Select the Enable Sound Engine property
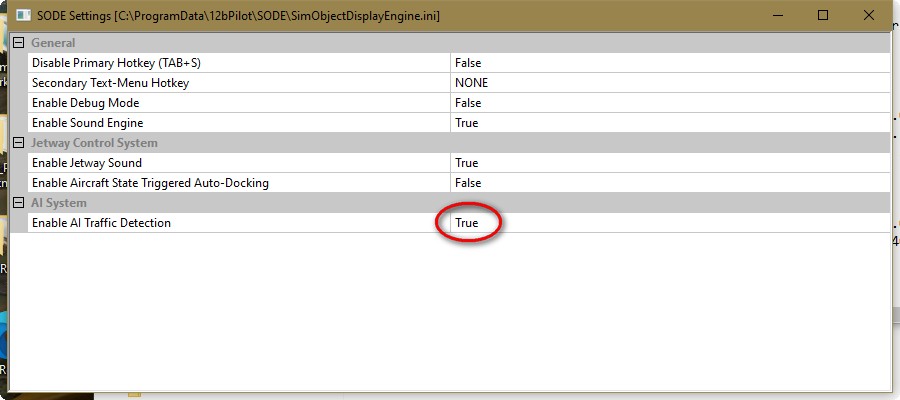The height and width of the screenshot is (400, 900). (x=239, y=123)
